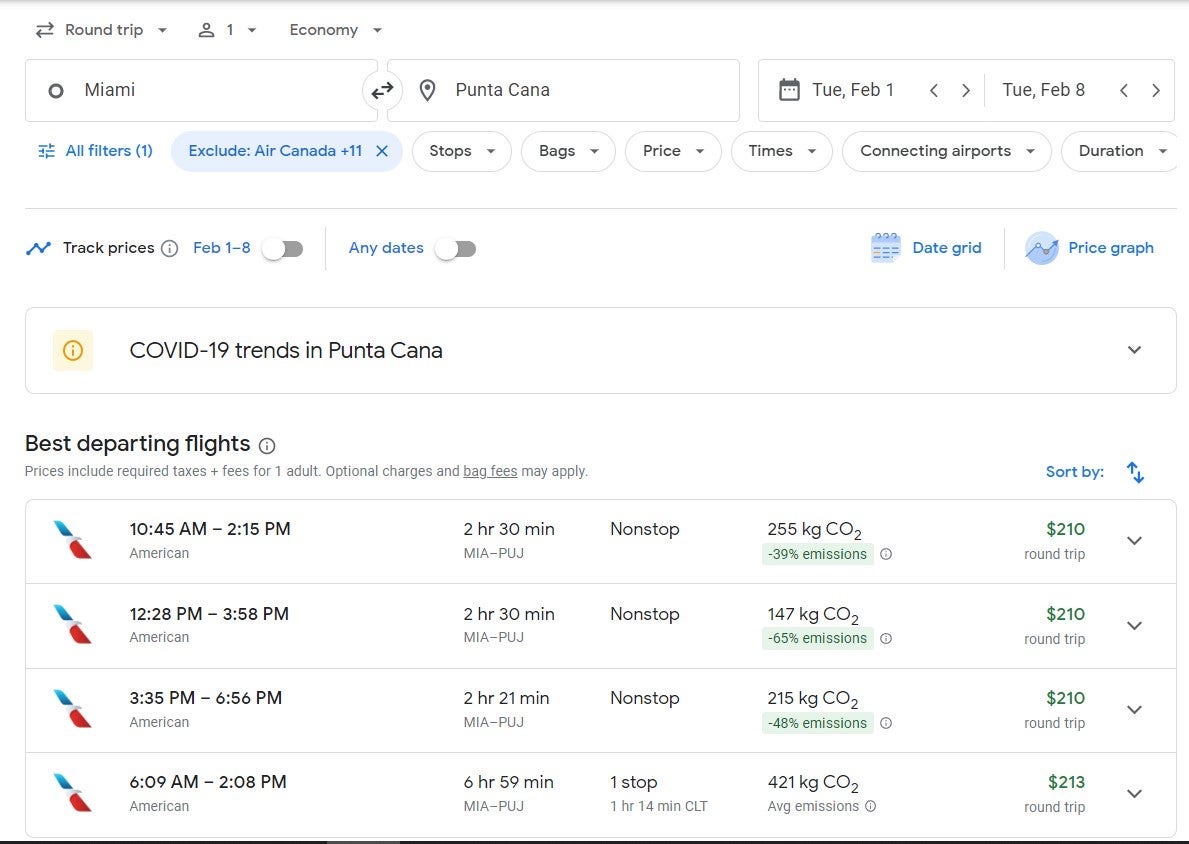Toggle Track prices for Feb 1–8
The image size is (1189, 844).
click(x=283, y=249)
